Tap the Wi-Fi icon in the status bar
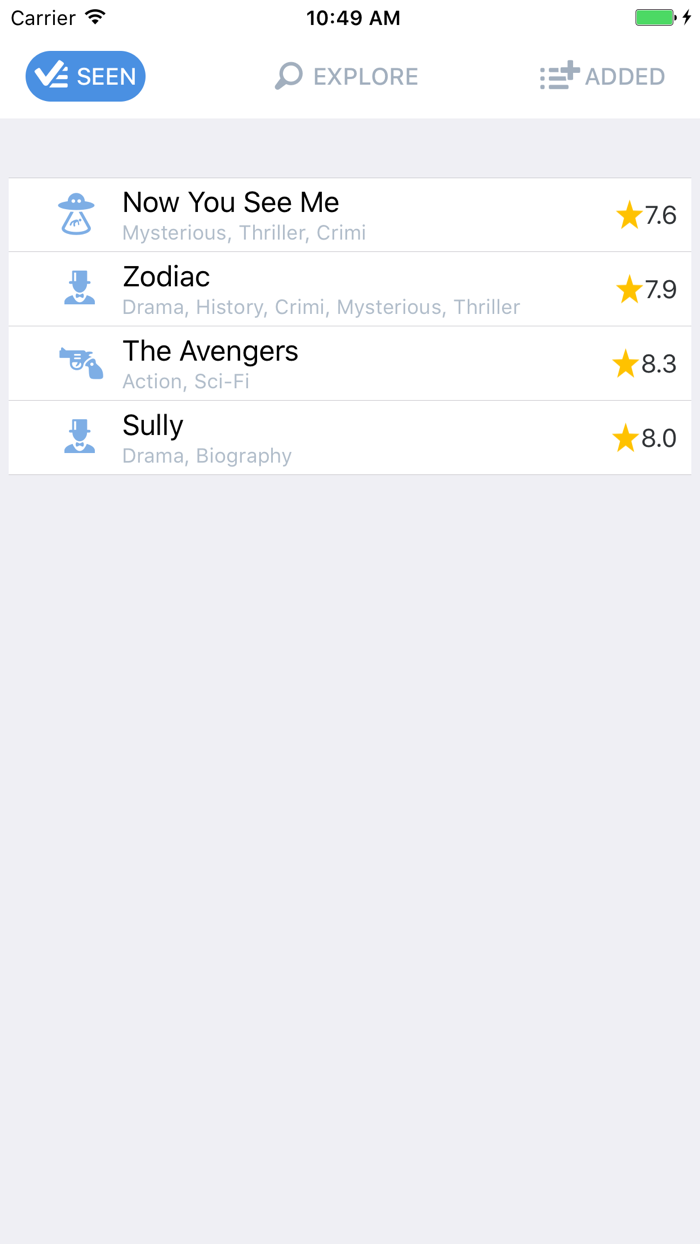This screenshot has width=700, height=1244. tap(94, 16)
